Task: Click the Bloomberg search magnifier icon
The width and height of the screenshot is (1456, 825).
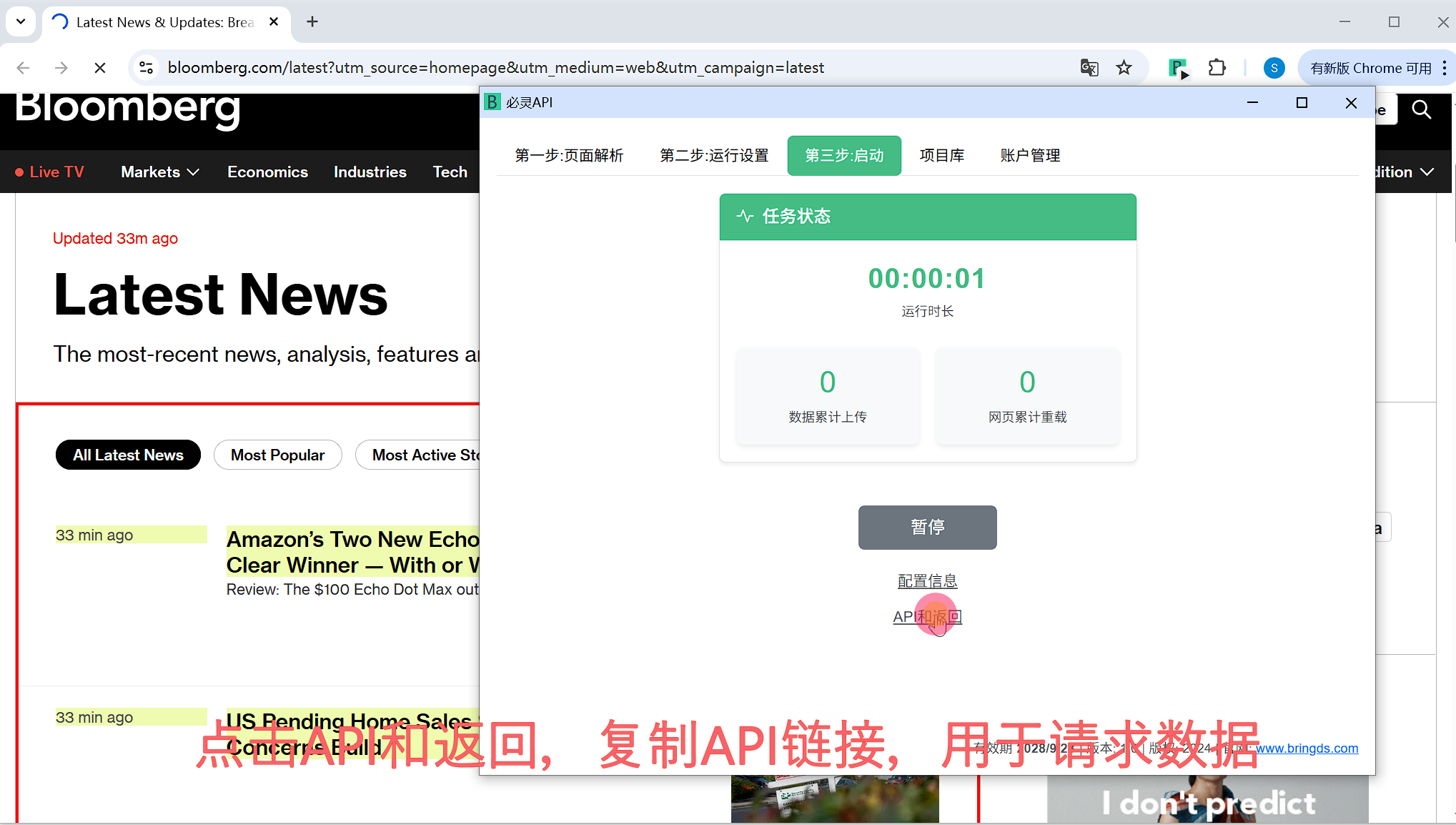Action: 1421,109
